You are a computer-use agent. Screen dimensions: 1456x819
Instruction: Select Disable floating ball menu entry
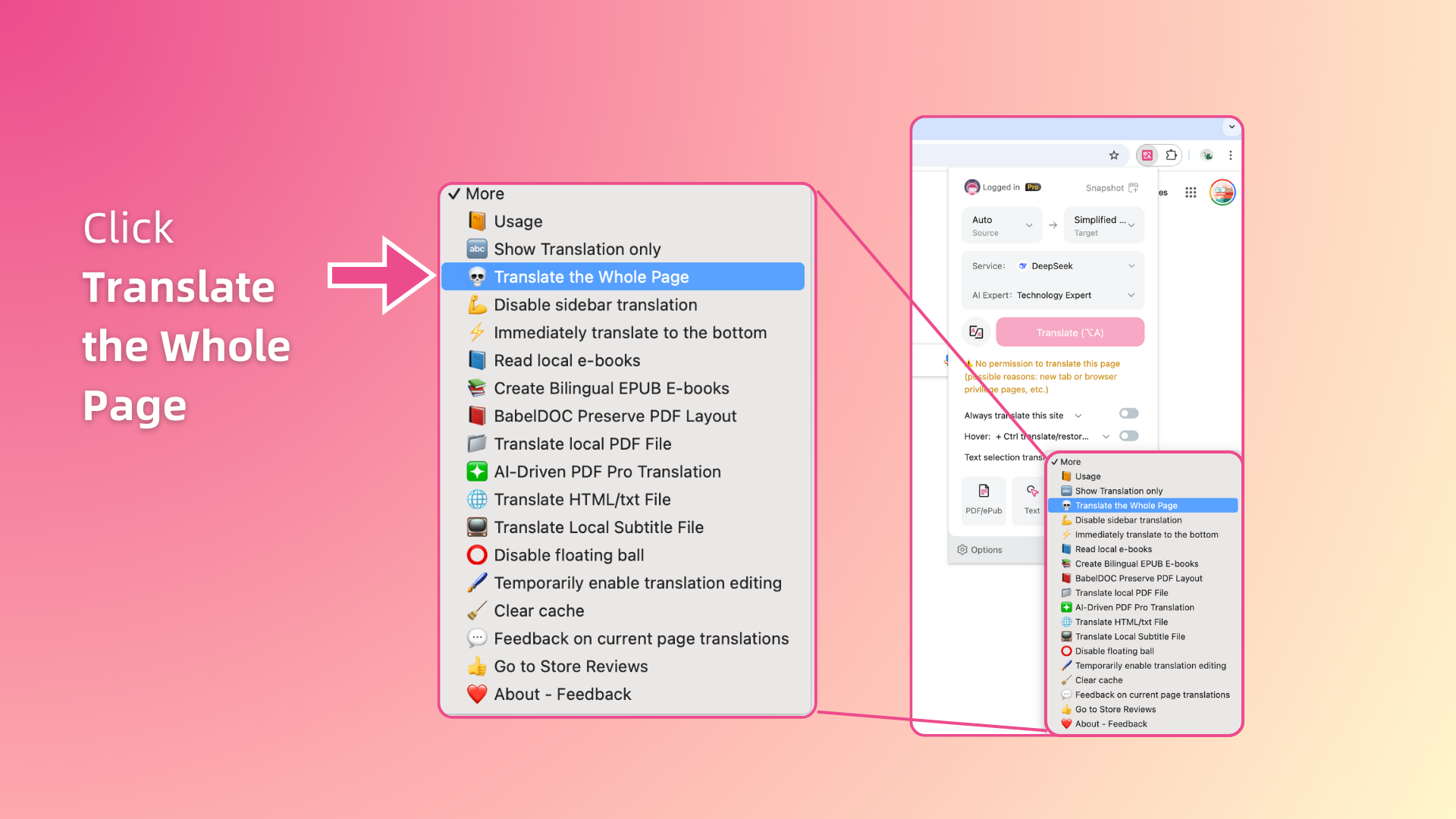point(568,555)
